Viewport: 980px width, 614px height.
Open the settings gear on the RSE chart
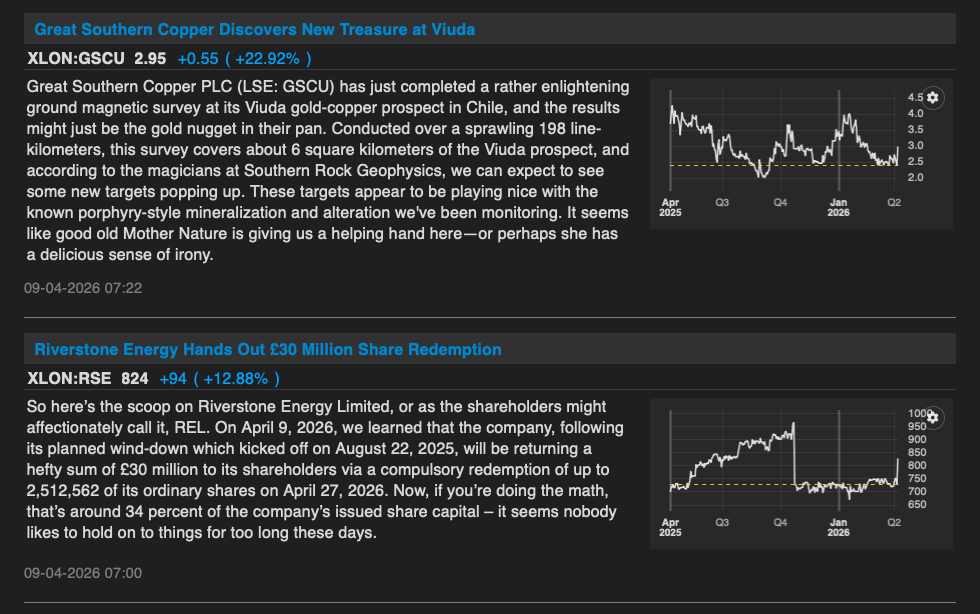pyautogui.click(x=931, y=417)
